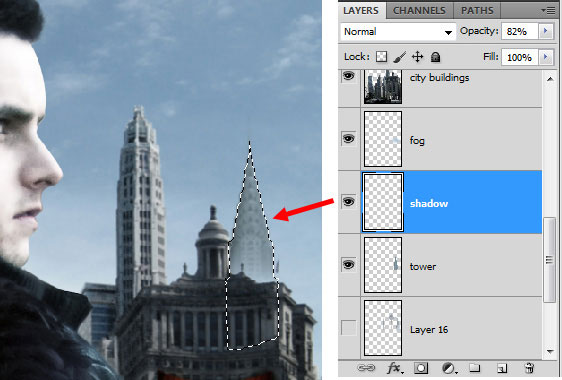Select the layer named tower

(423, 267)
